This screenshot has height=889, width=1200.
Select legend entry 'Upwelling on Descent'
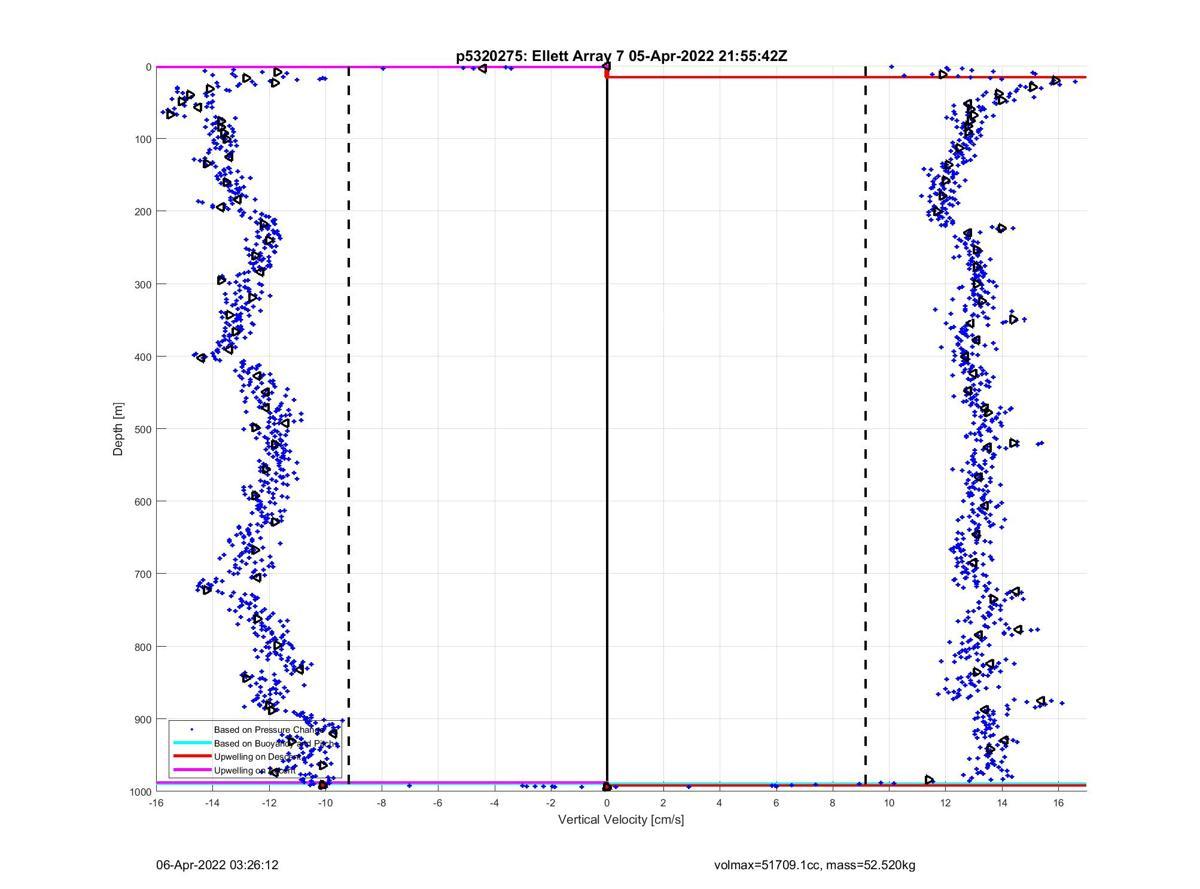(258, 757)
